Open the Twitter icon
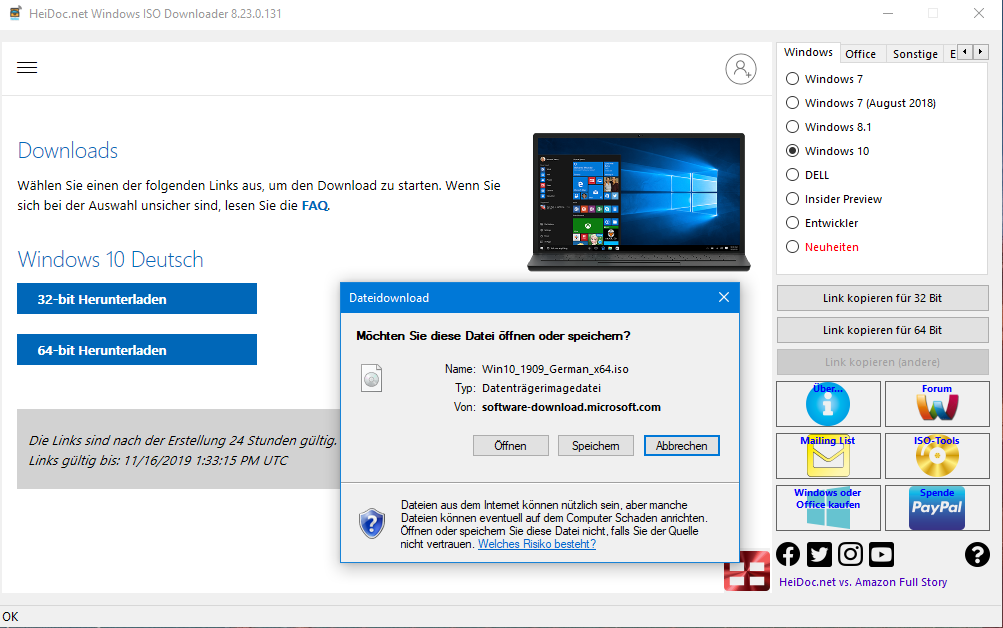This screenshot has height=628, width=1003. click(819, 554)
